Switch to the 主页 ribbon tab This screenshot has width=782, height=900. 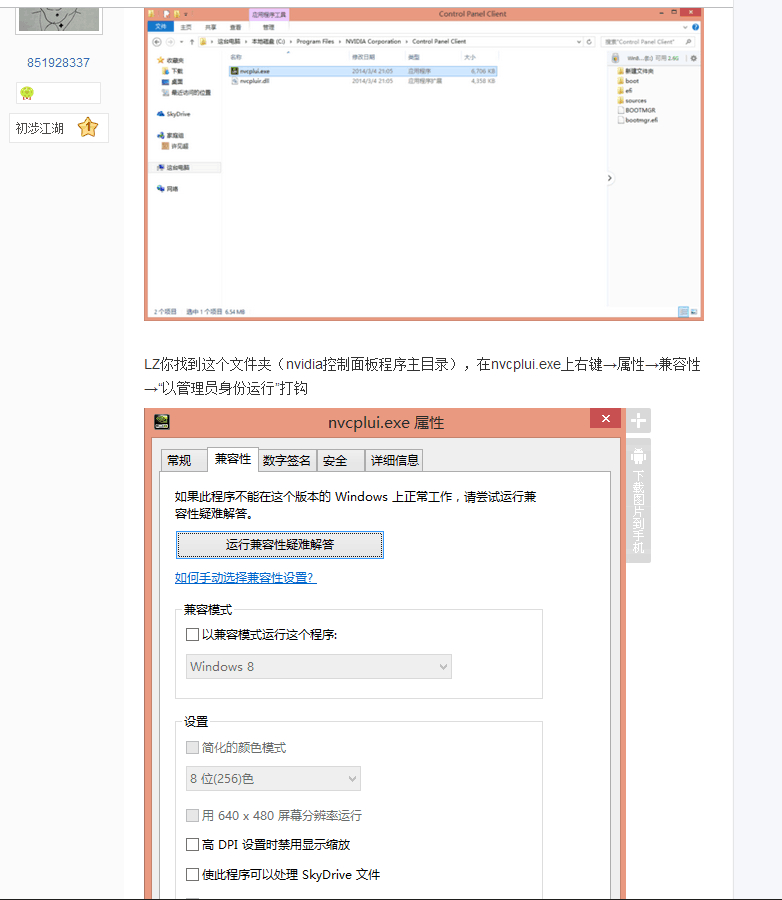pyautogui.click(x=186, y=27)
